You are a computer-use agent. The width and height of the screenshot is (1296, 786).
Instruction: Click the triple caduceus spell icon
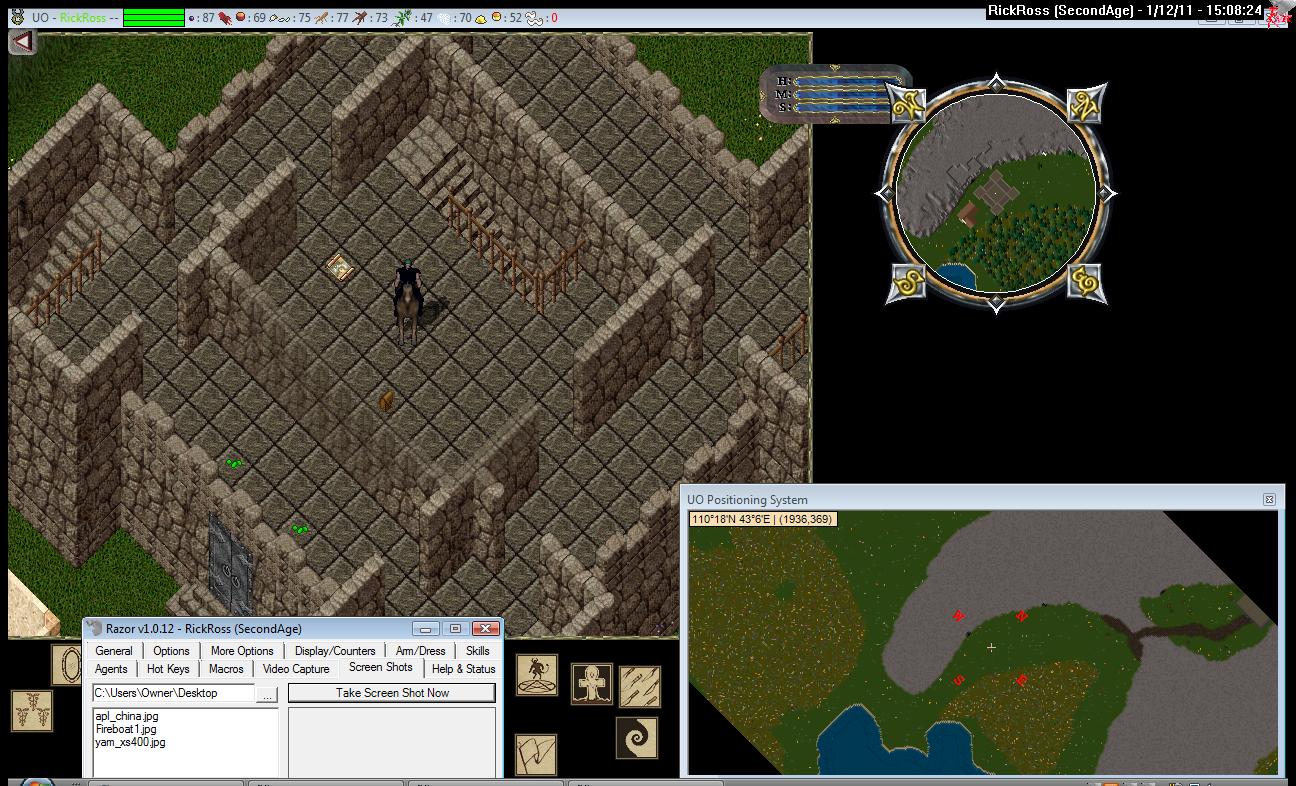(x=32, y=710)
